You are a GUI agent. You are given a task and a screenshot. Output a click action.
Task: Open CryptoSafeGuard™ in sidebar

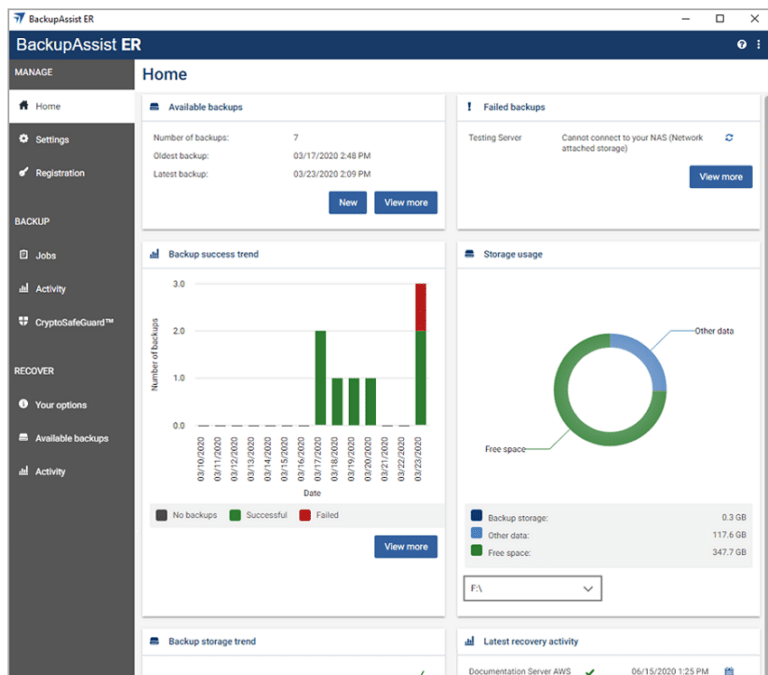coord(72,322)
